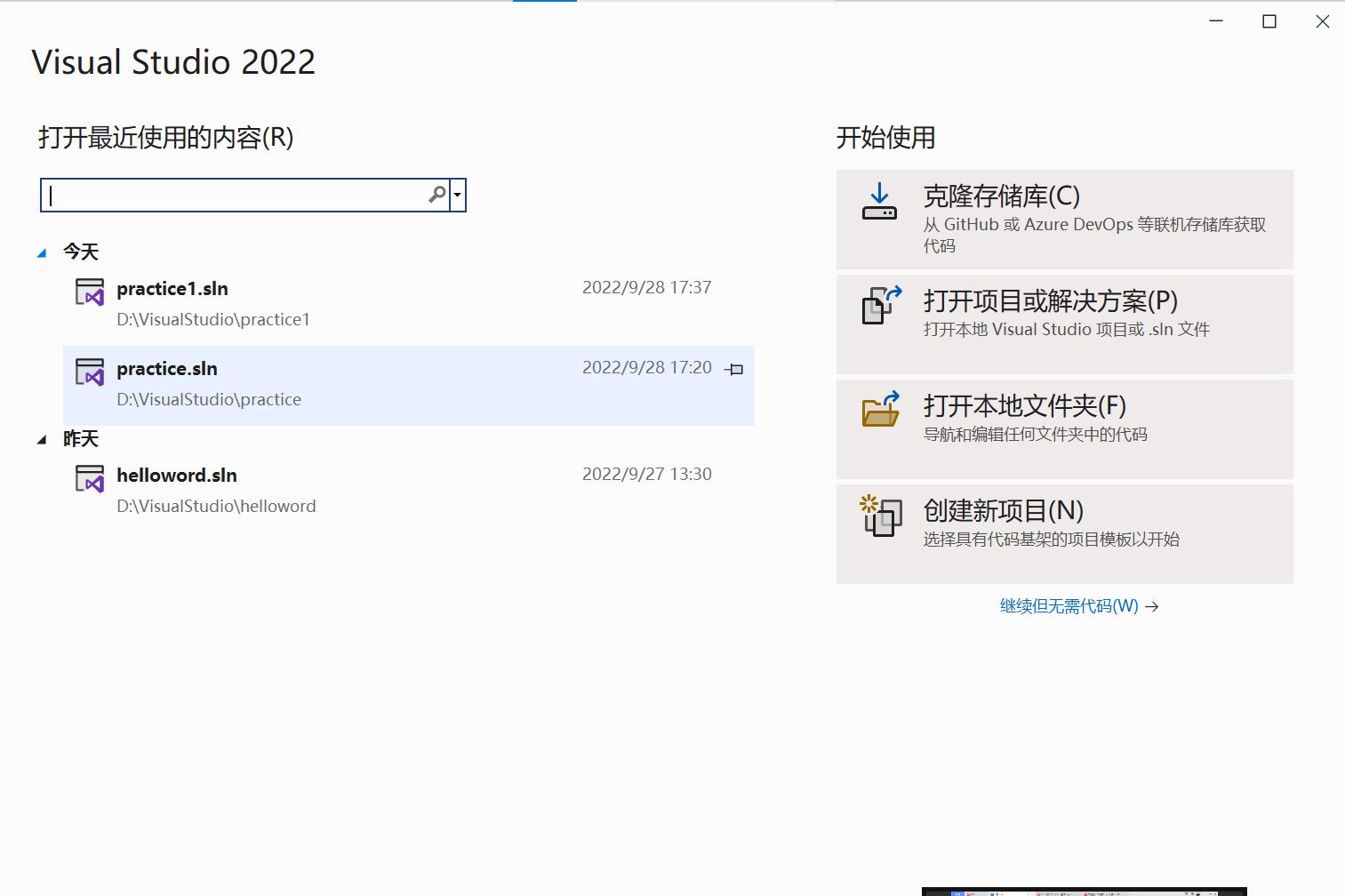The image size is (1345, 896).
Task: Click the path D:\VisualStudio\helloword
Action: (216, 506)
